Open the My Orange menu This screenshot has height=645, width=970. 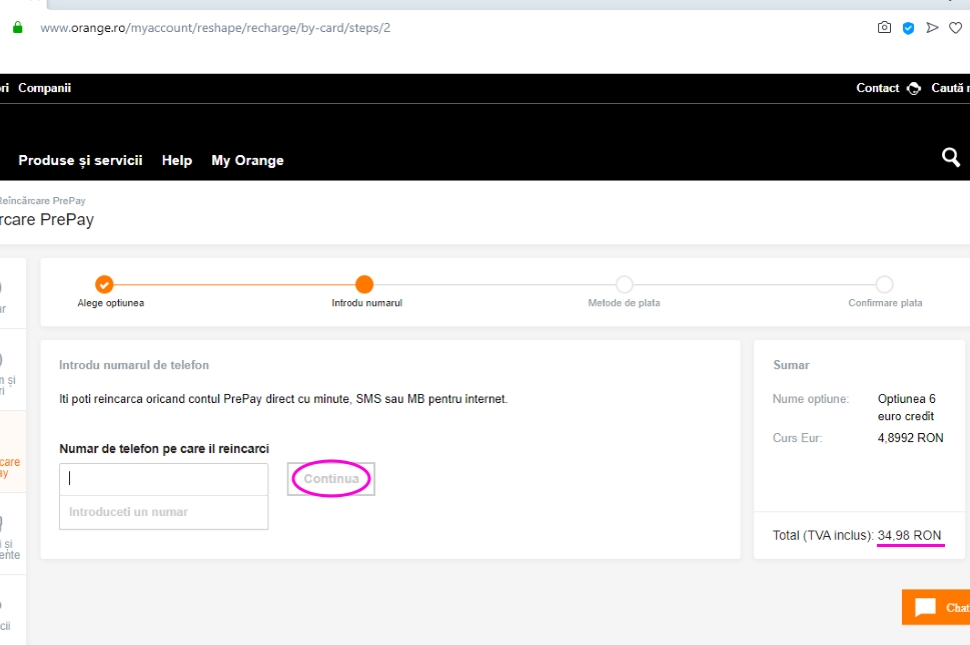coord(247,160)
